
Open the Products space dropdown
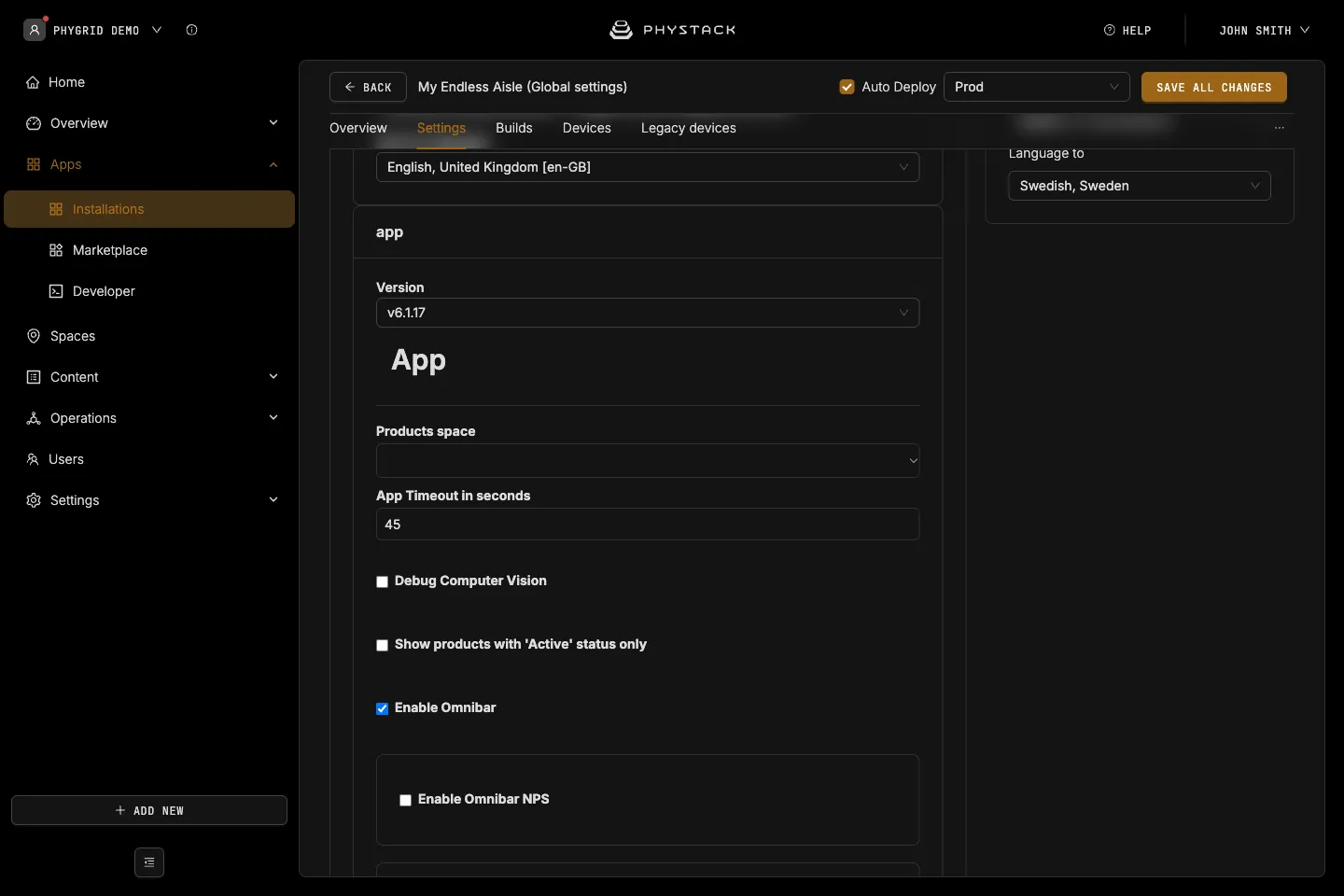click(x=648, y=460)
